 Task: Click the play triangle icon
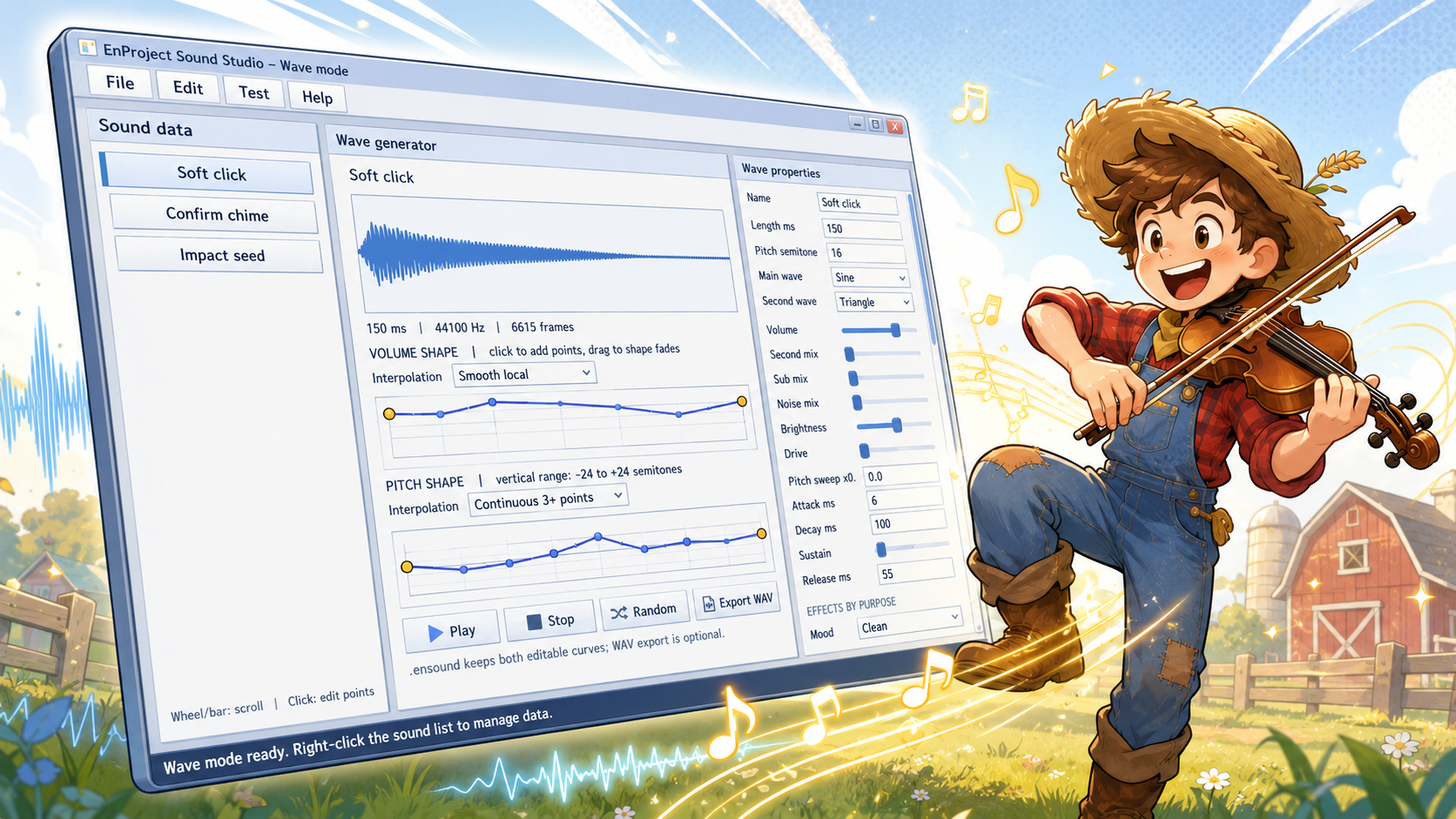(435, 633)
